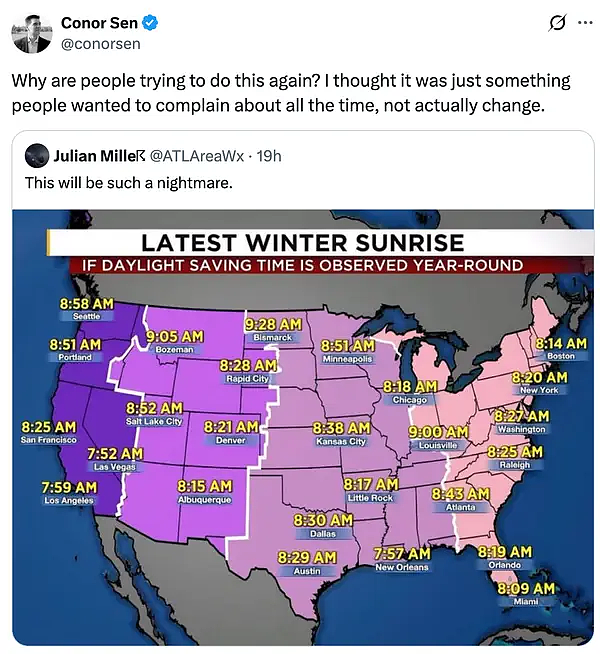The width and height of the screenshot is (600, 654).
Task: Click the Grok slash-circle icon
Action: (x=557, y=23)
